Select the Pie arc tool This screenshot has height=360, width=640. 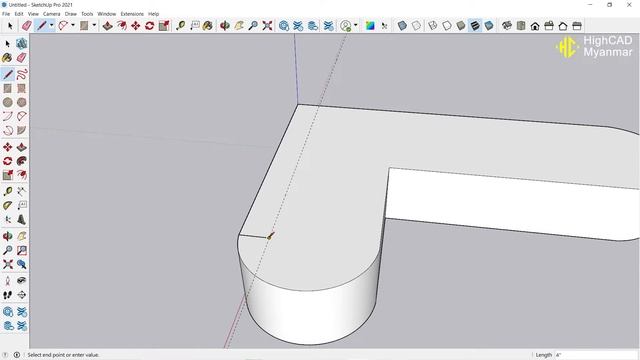pos(22,130)
